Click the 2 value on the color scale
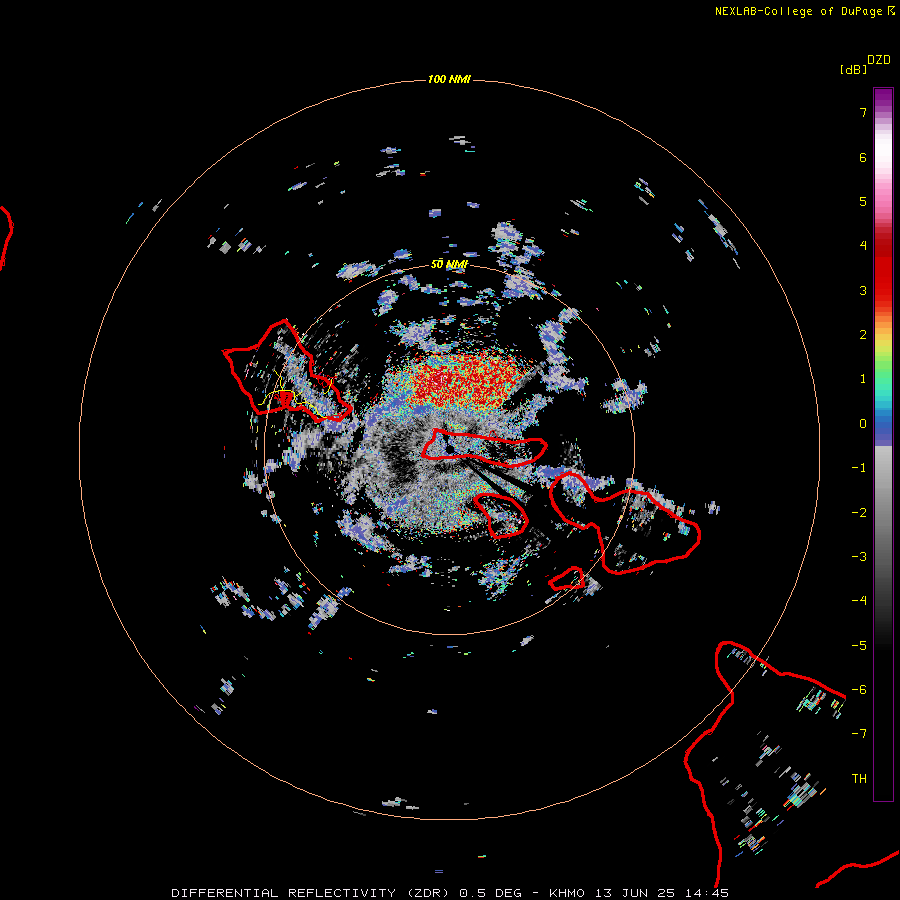Screen dimensions: 900x900 tap(863, 335)
